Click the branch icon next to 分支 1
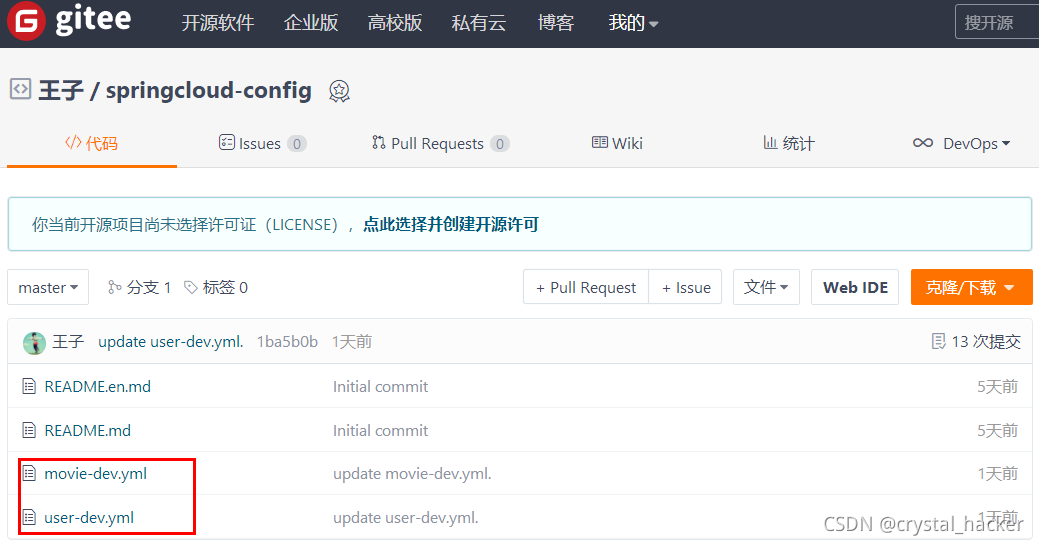 pos(115,287)
